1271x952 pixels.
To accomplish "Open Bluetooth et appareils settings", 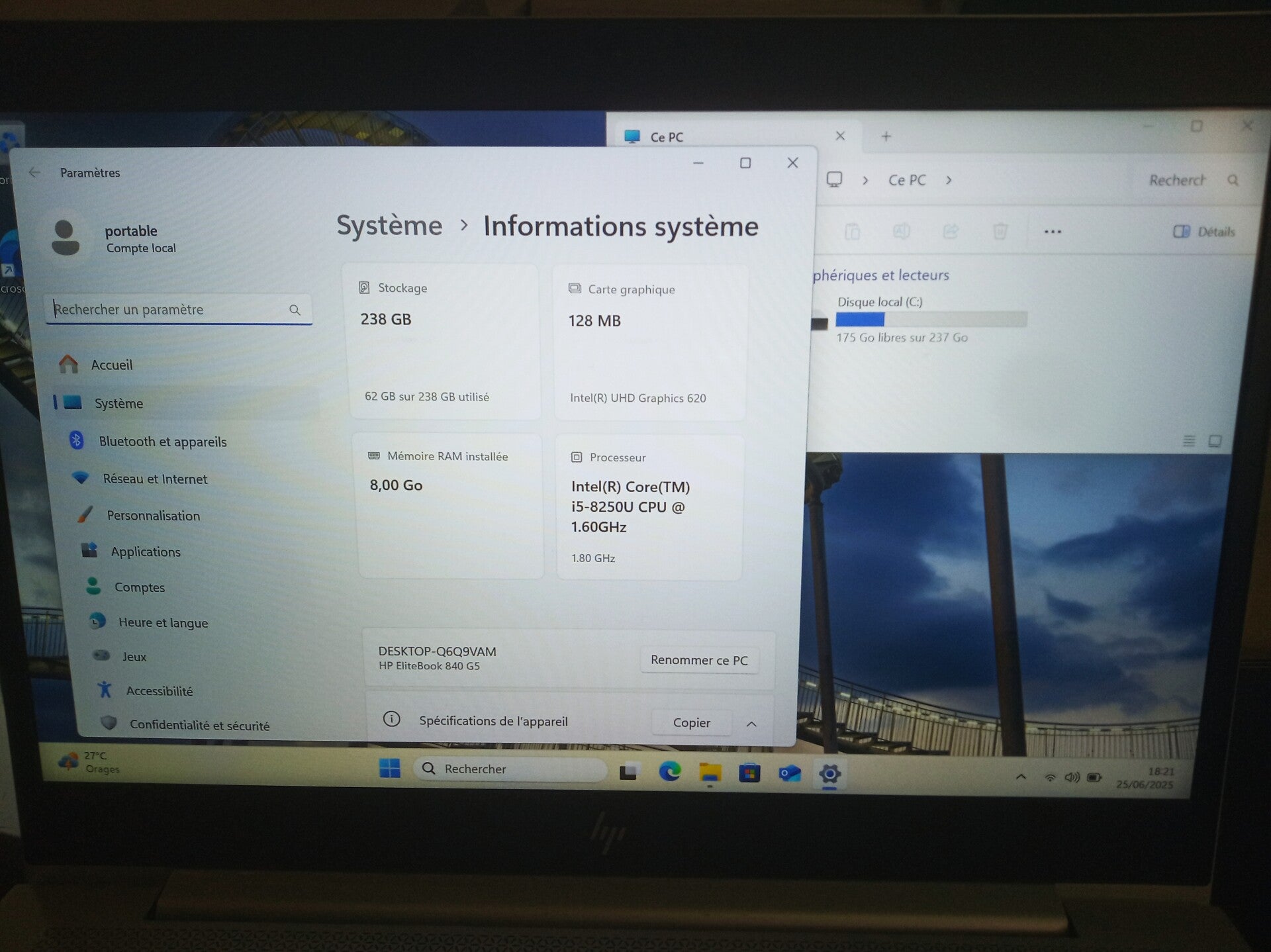I will point(162,442).
